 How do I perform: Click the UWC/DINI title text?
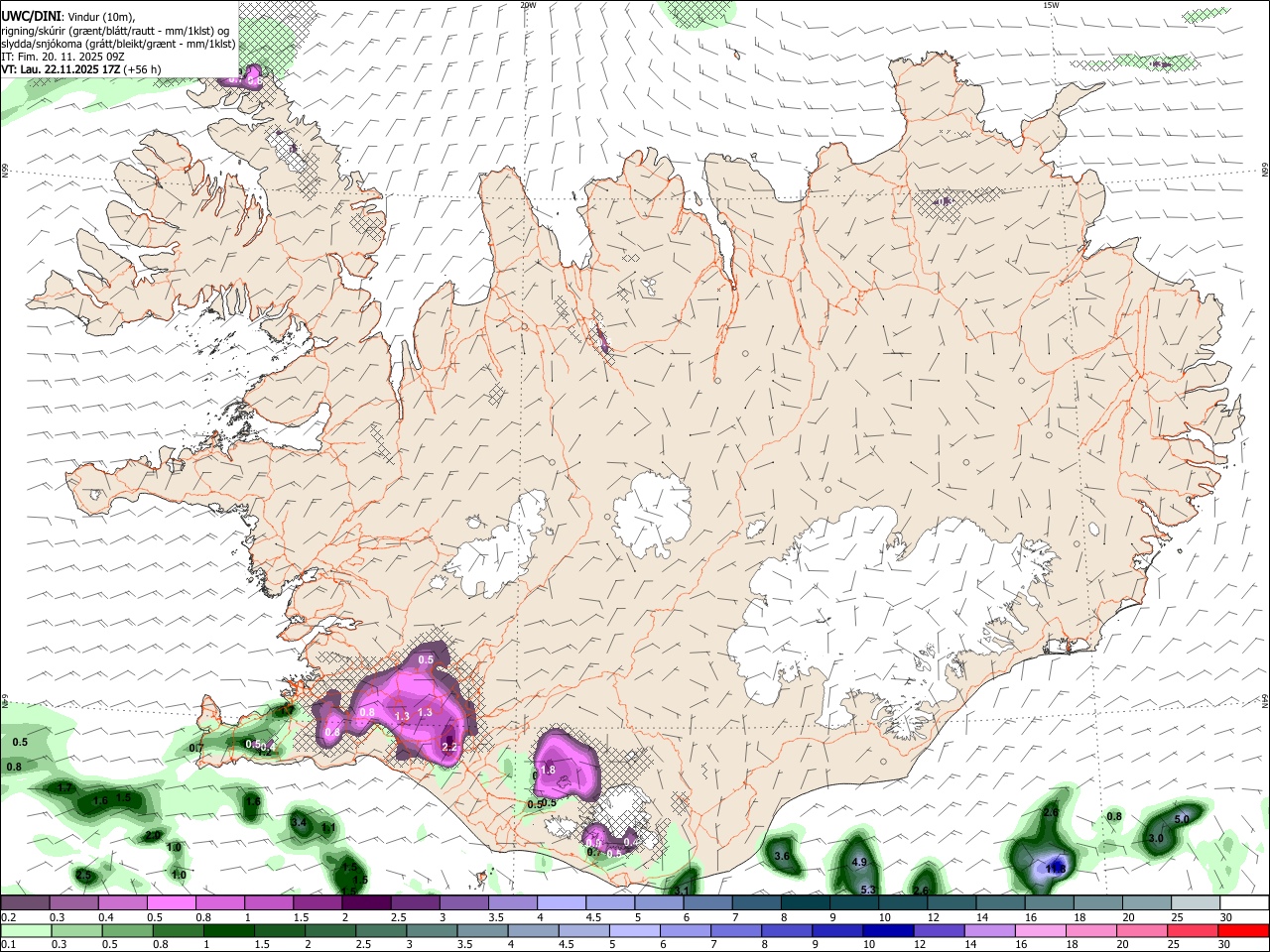[30, 16]
